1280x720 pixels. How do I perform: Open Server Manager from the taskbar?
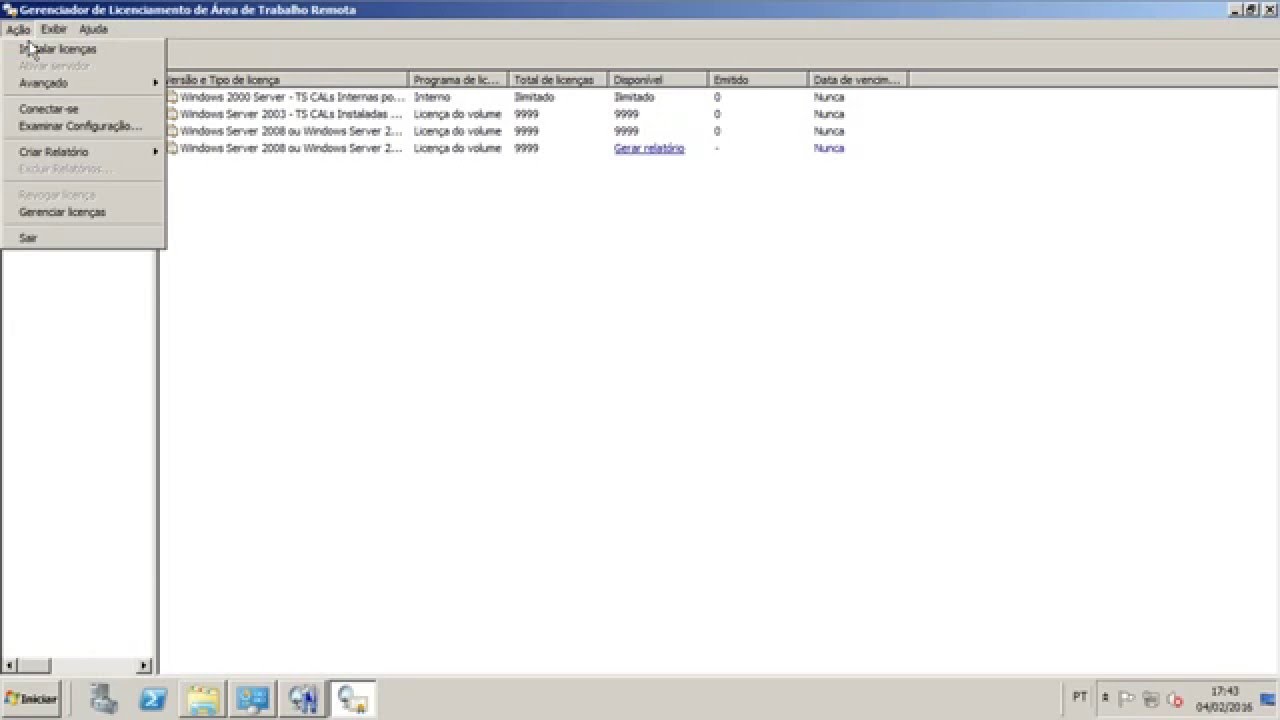tap(104, 698)
